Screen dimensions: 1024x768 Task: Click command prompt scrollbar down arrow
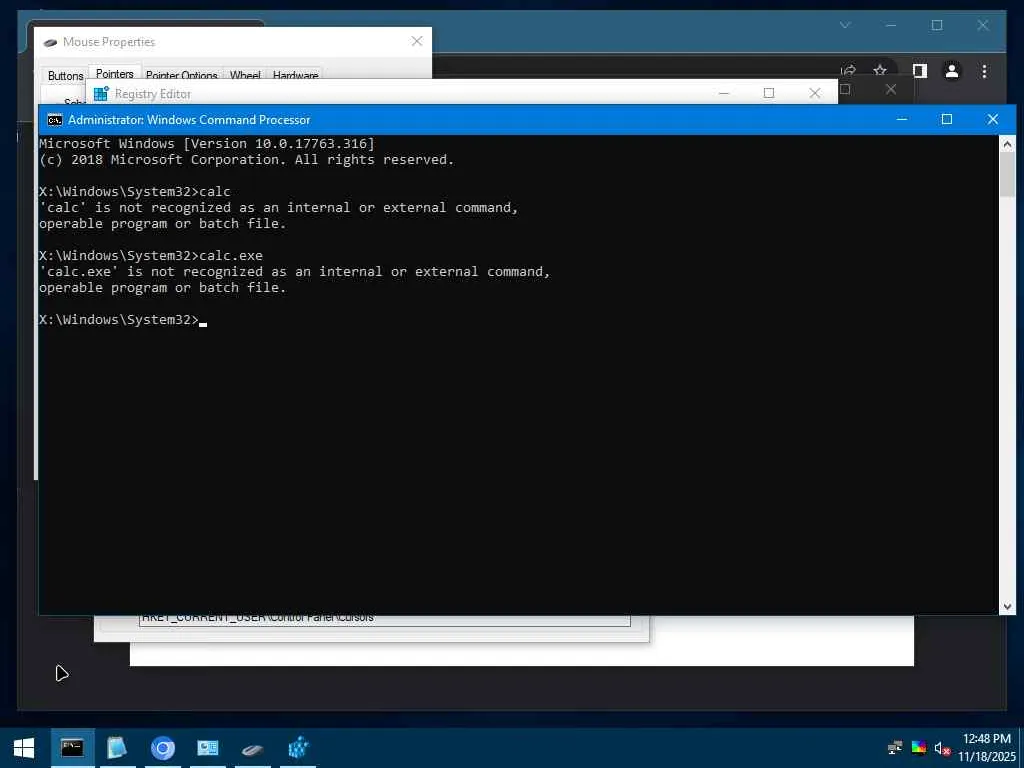click(1007, 607)
